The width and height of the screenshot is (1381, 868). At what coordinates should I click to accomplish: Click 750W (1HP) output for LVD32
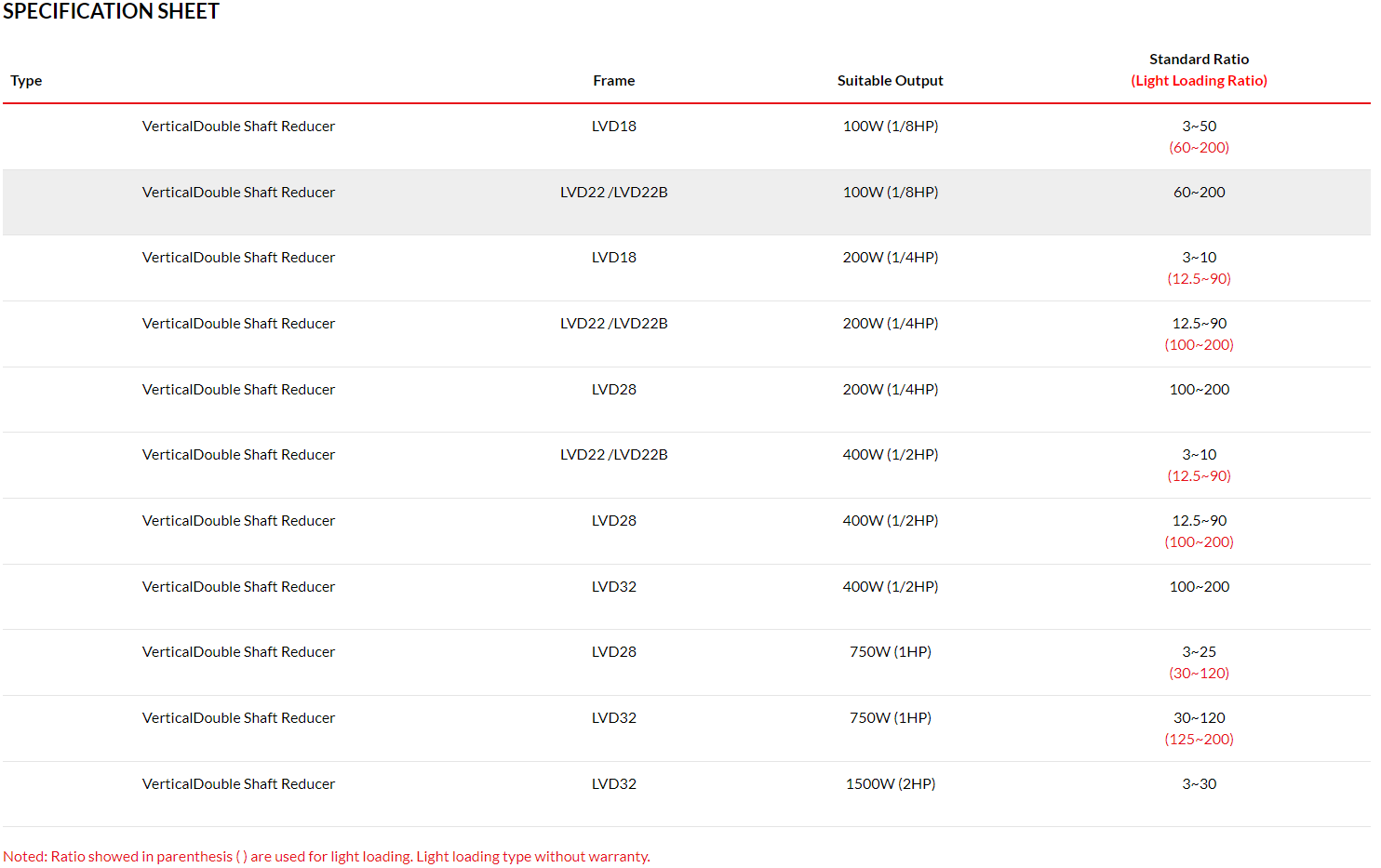pyautogui.click(x=891, y=718)
